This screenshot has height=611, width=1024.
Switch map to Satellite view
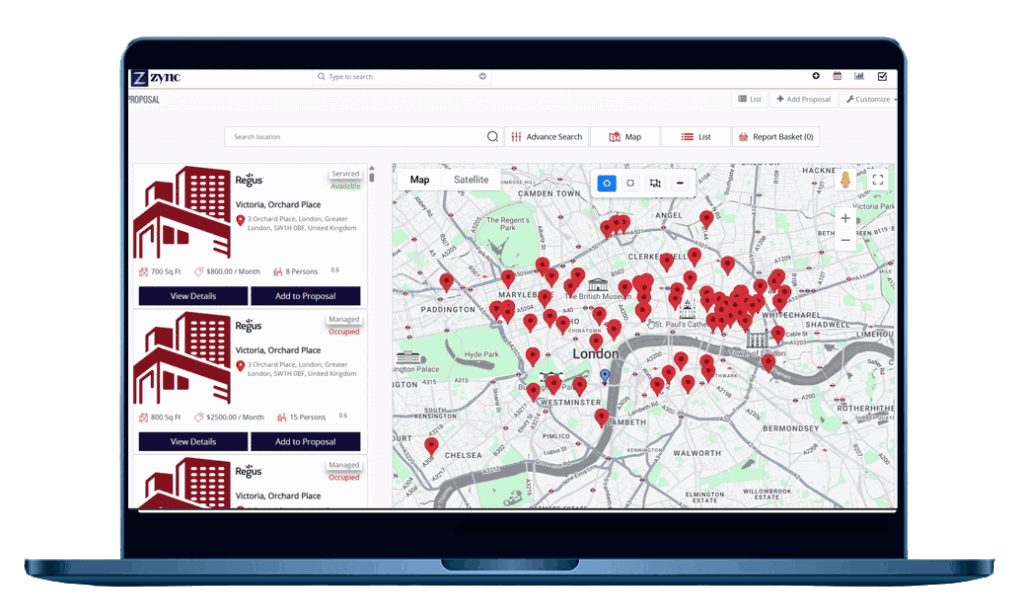click(x=471, y=180)
